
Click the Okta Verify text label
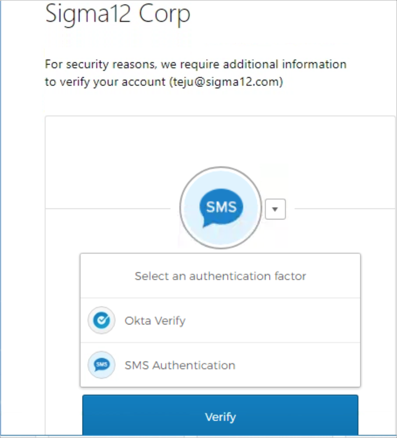click(155, 321)
